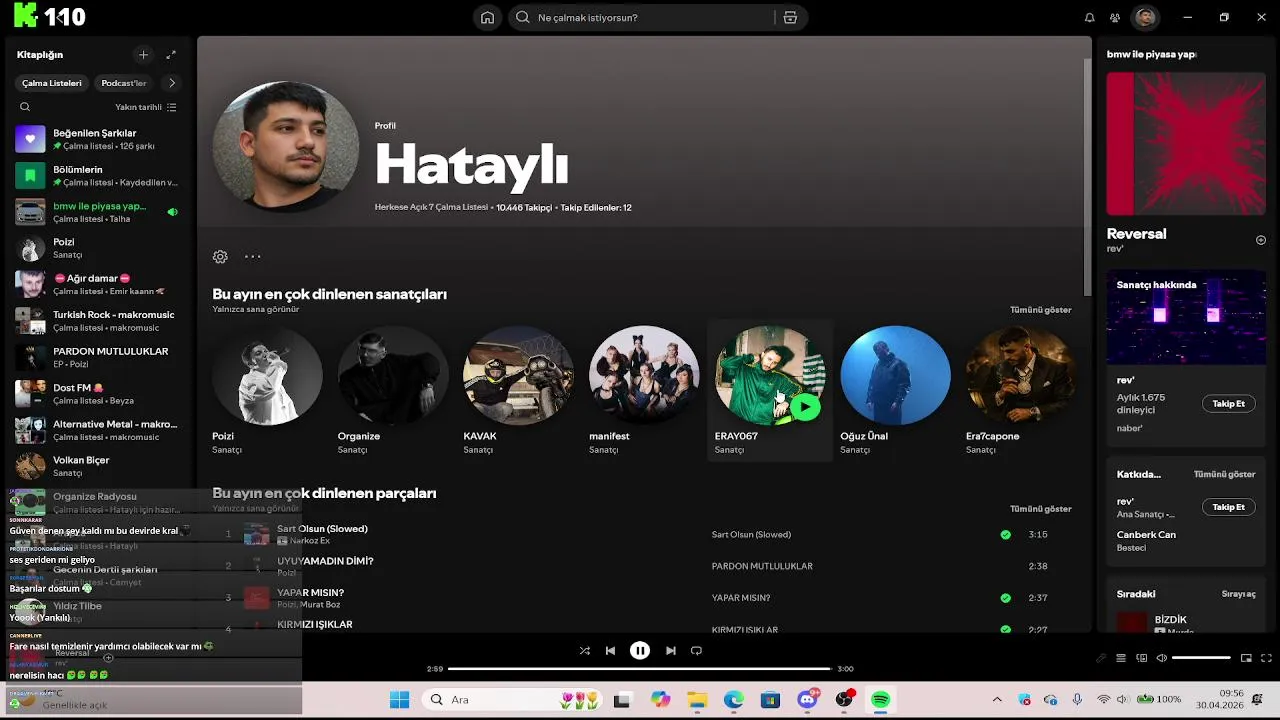Open the Home page via house icon
This screenshot has height=720, width=1280.
pyautogui.click(x=487, y=17)
